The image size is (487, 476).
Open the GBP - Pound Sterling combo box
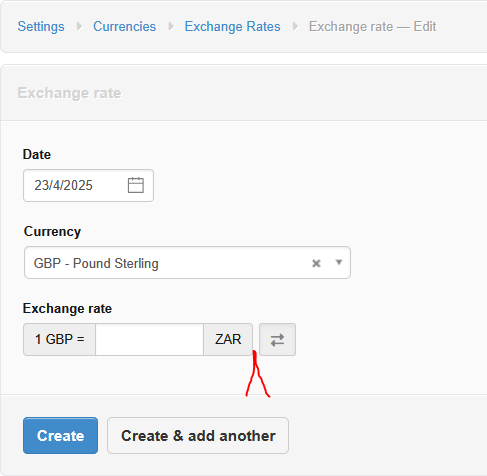187,263
